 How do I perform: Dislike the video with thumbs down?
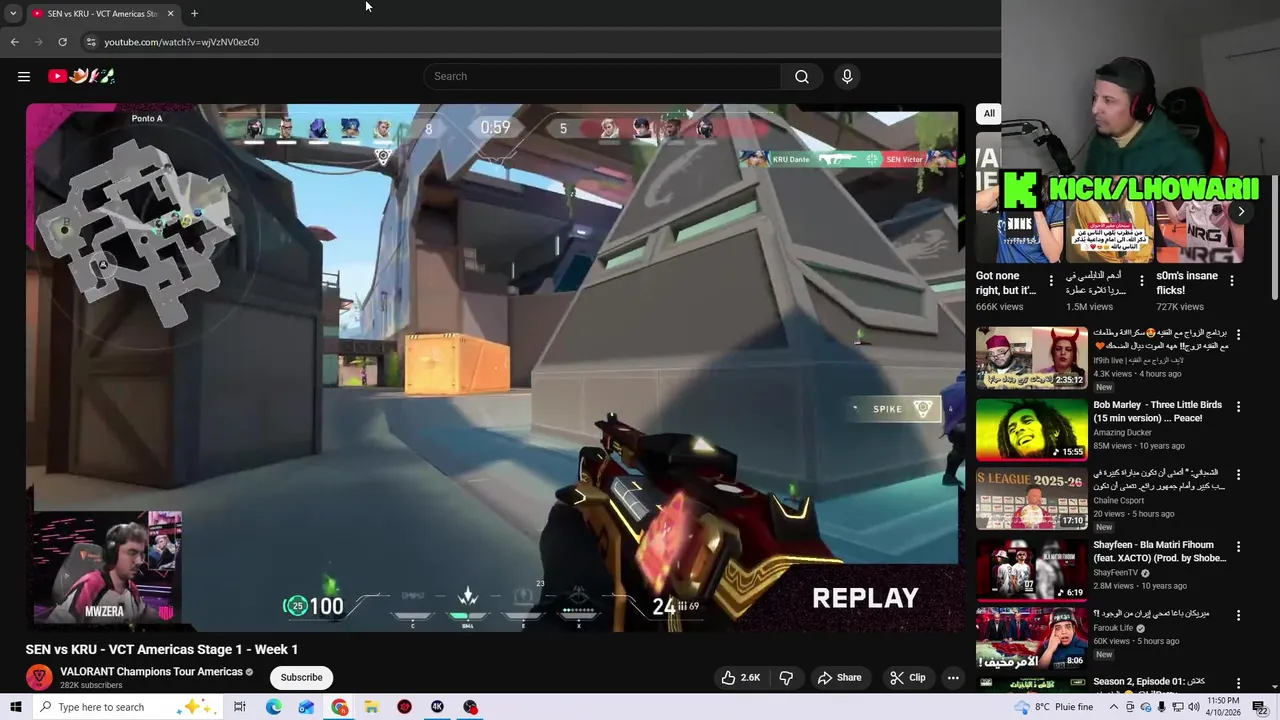click(786, 677)
